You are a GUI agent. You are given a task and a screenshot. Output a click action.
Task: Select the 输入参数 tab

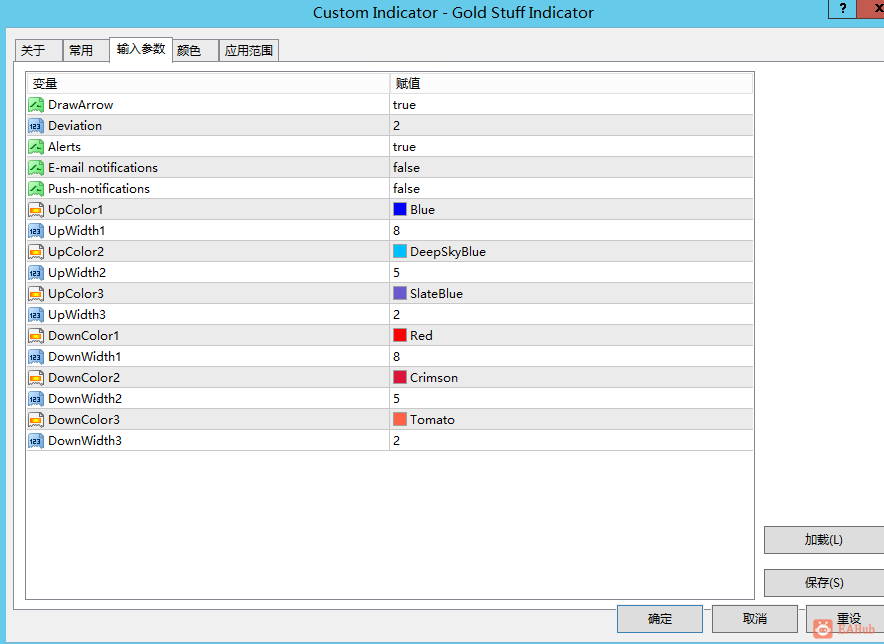click(141, 49)
